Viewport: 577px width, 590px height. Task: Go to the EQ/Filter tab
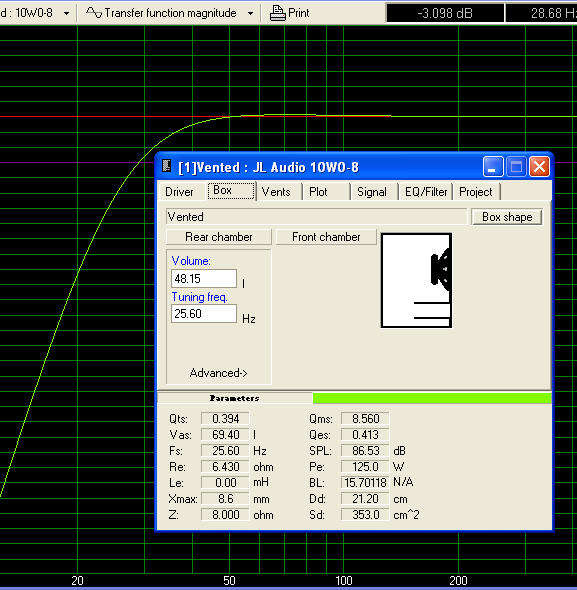(426, 192)
